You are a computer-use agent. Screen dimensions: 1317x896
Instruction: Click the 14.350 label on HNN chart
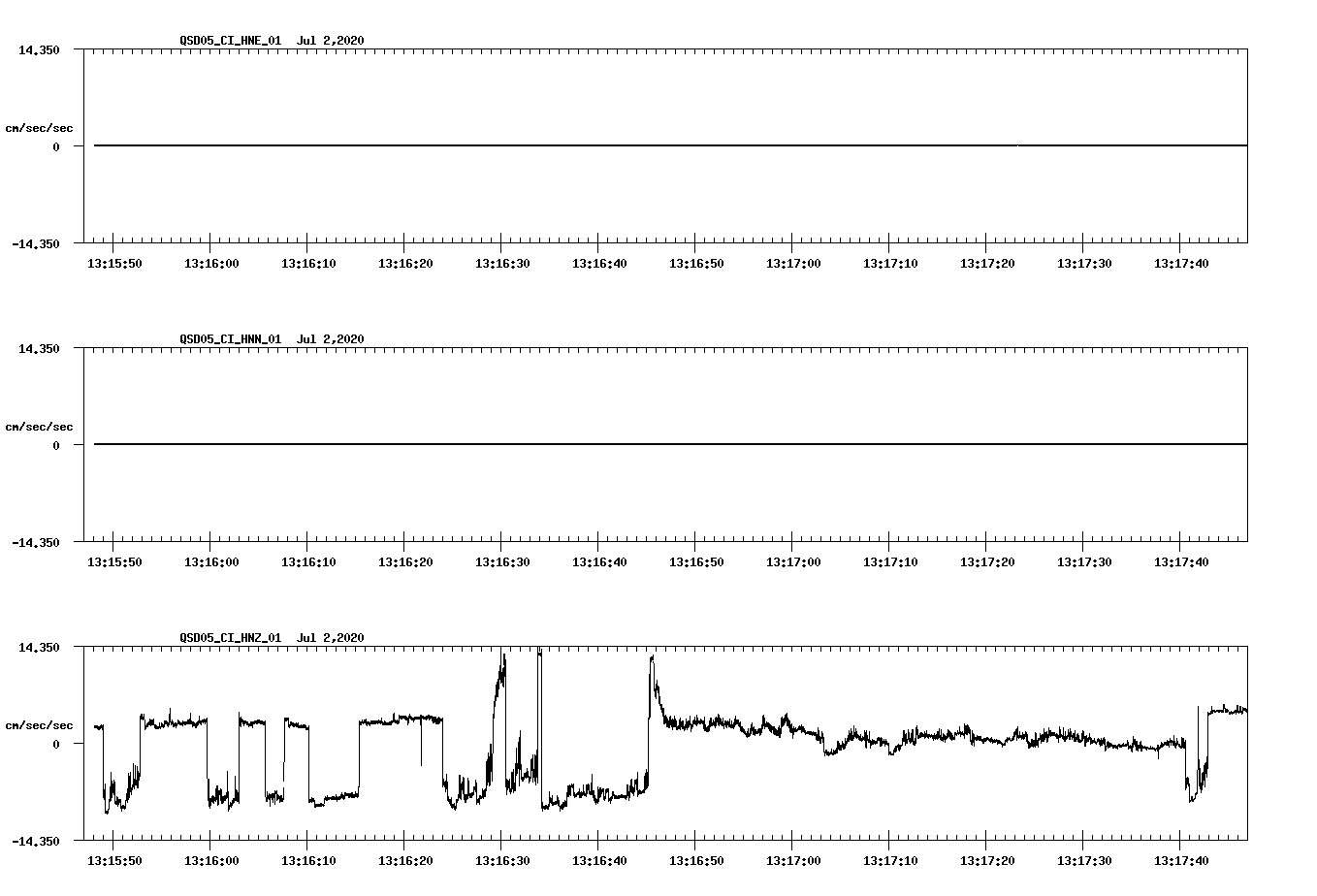click(x=39, y=348)
